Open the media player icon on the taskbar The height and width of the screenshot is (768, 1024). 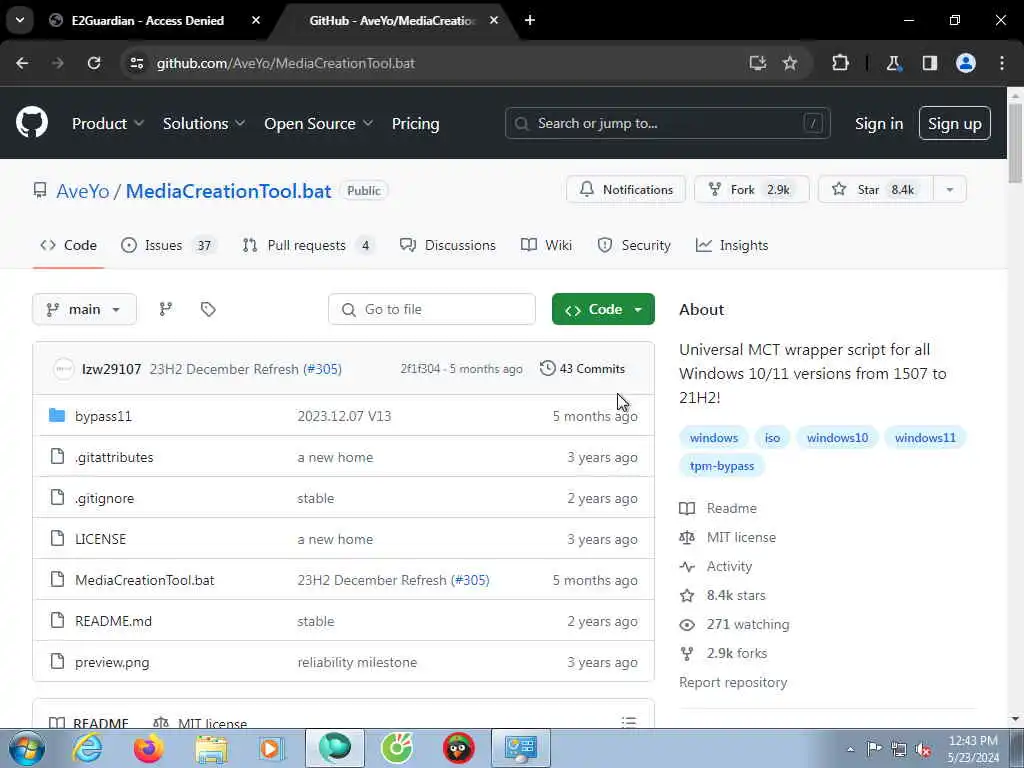tap(270, 748)
